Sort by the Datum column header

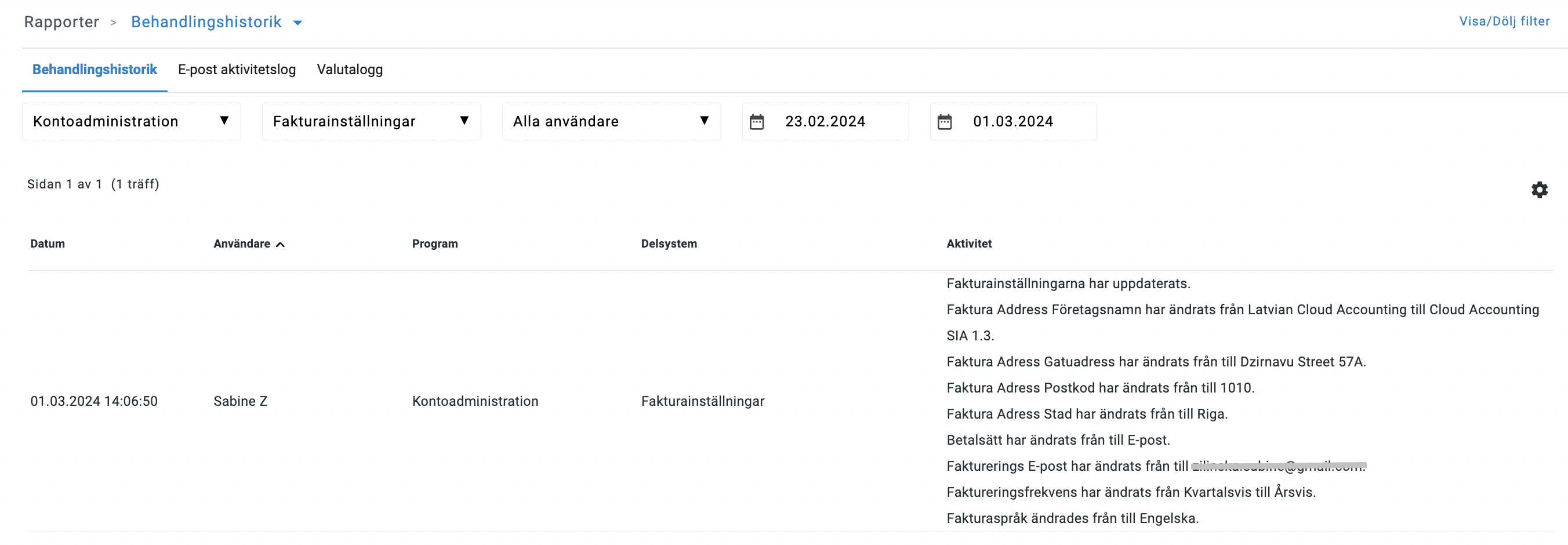48,244
